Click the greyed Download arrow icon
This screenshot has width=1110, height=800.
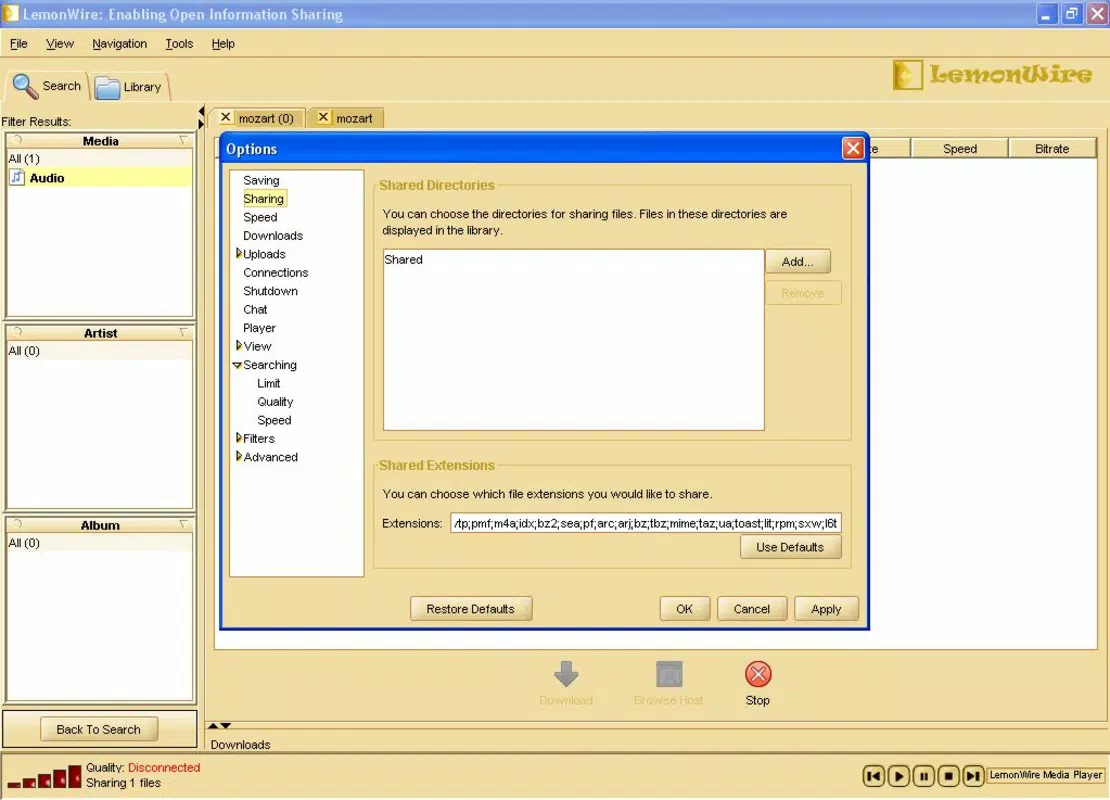(x=566, y=675)
